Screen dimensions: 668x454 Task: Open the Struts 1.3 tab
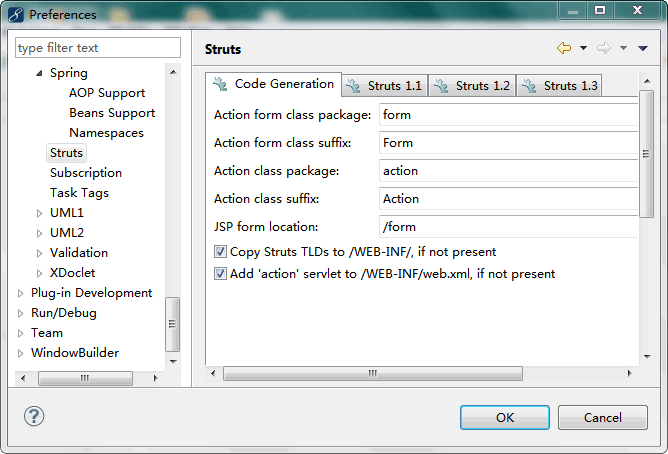point(559,86)
